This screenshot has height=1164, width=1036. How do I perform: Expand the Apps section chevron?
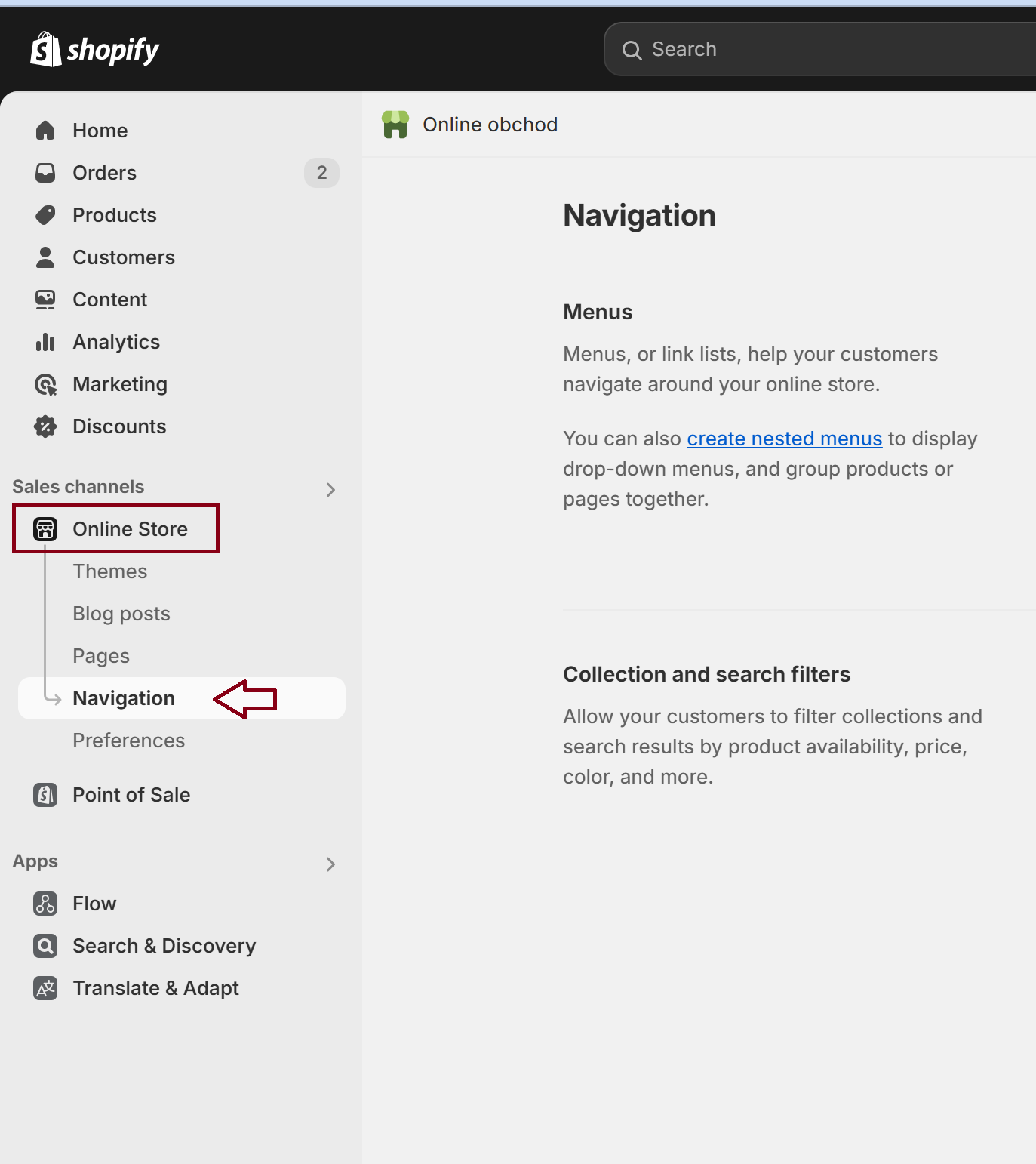click(330, 864)
